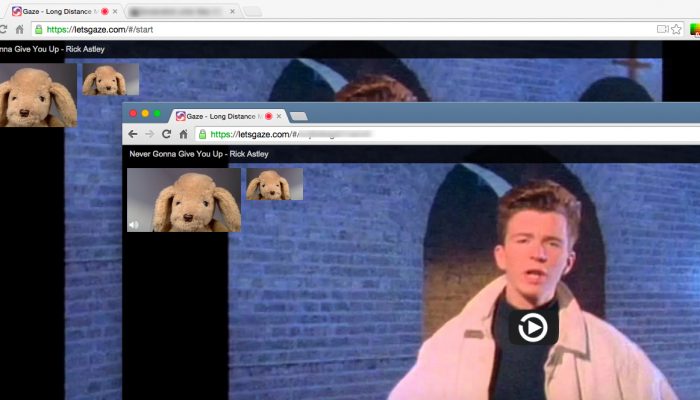Click the forward arrow in front window
Screen dimensions: 700x400
(x=150, y=134)
